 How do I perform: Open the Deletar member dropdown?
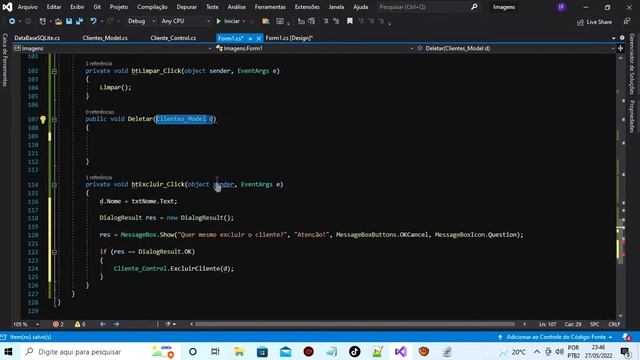click(516, 48)
